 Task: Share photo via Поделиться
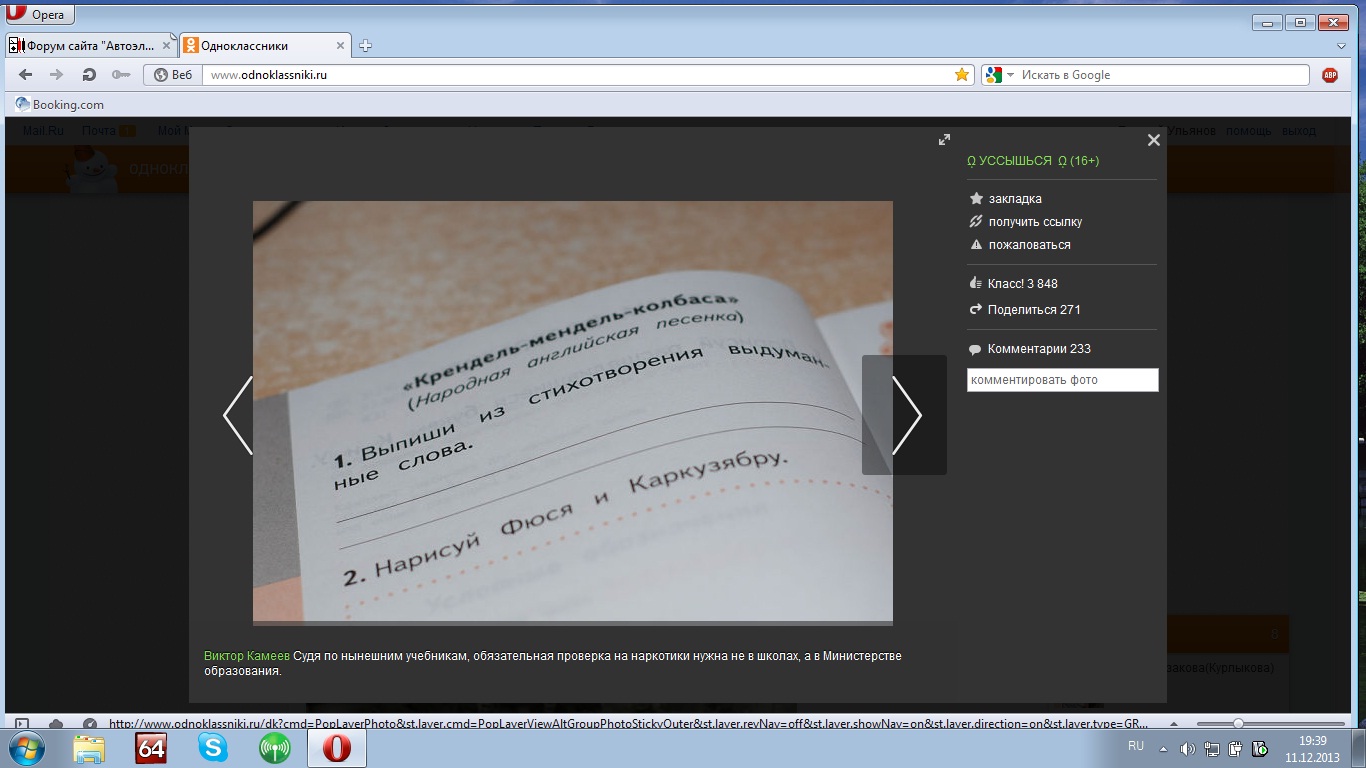[x=1025, y=310]
